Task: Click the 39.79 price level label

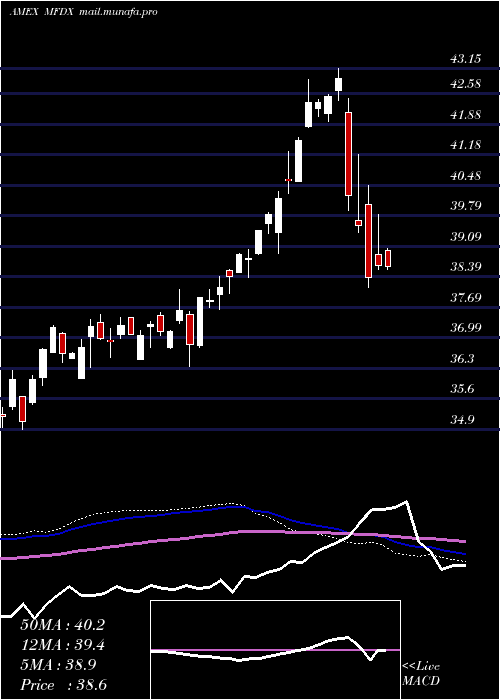Action: point(465,206)
